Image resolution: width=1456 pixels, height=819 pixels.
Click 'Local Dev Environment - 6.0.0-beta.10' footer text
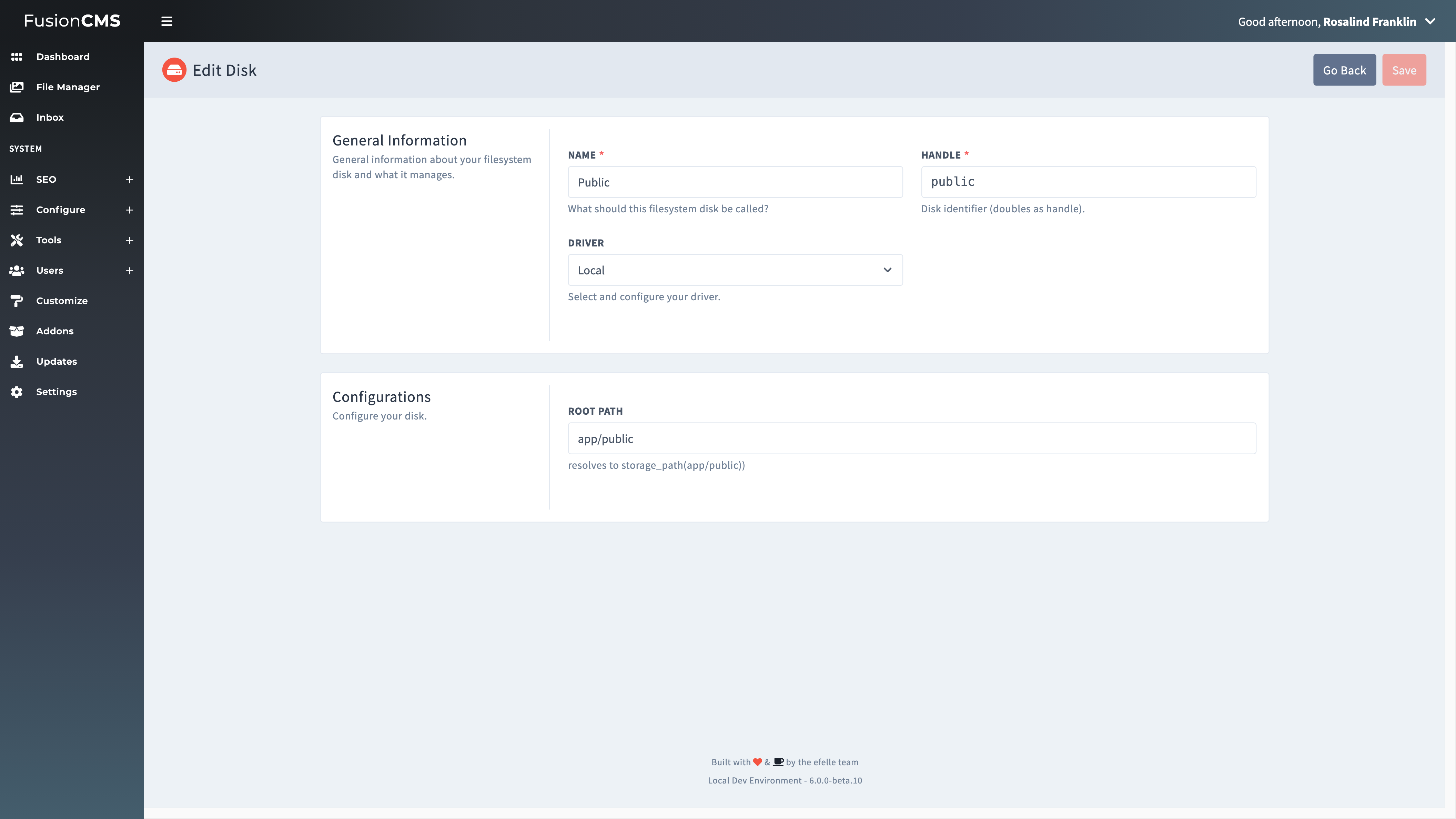pyautogui.click(x=785, y=780)
